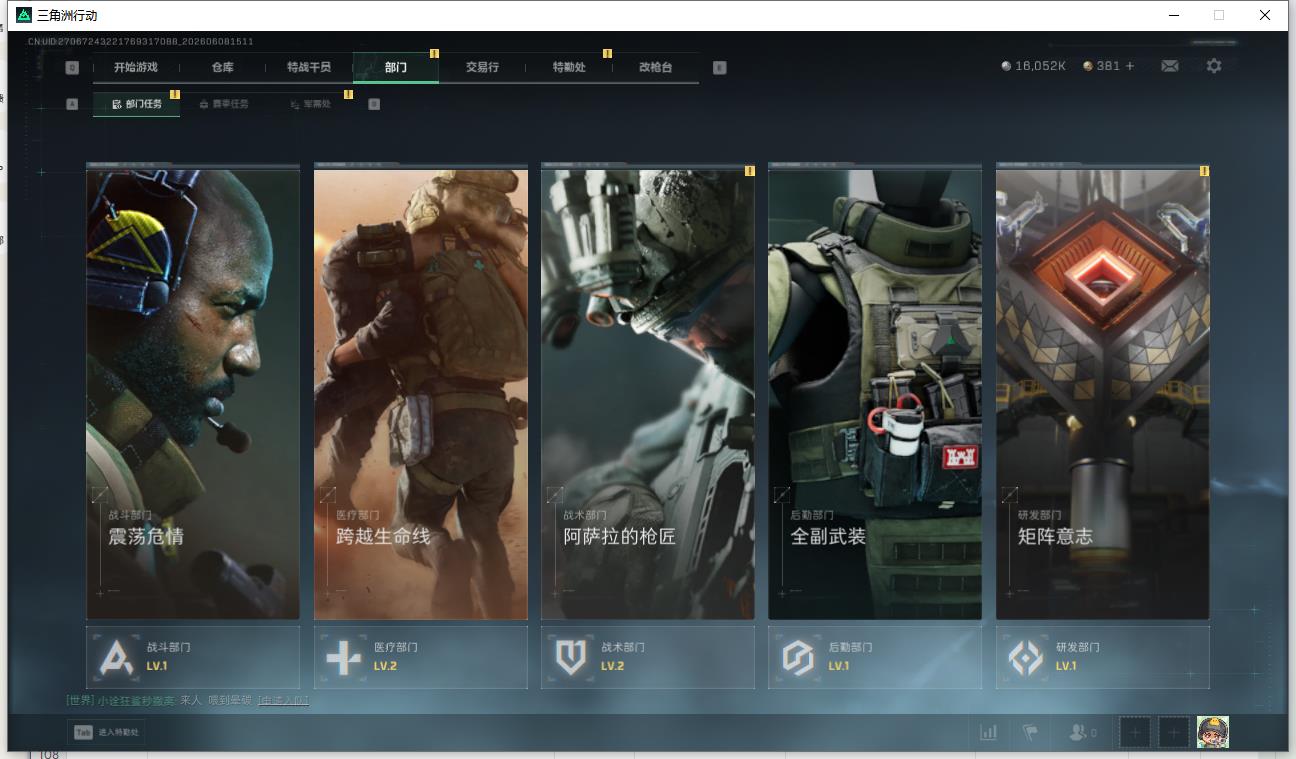The width and height of the screenshot is (1296, 759).
Task: Click the first empty teammate plus slot
Action: 1135,733
